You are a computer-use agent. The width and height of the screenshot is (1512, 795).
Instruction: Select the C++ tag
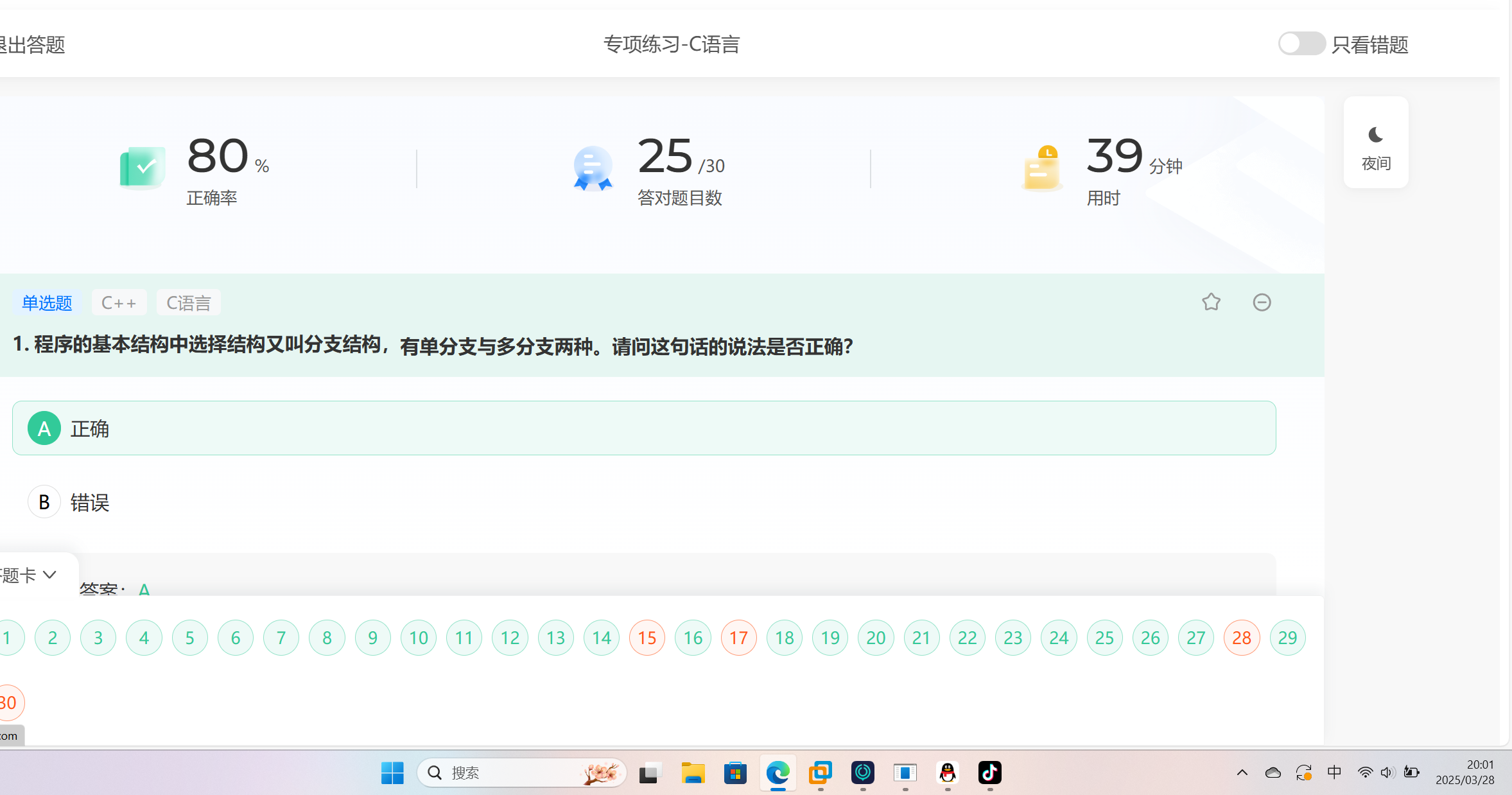pos(119,302)
